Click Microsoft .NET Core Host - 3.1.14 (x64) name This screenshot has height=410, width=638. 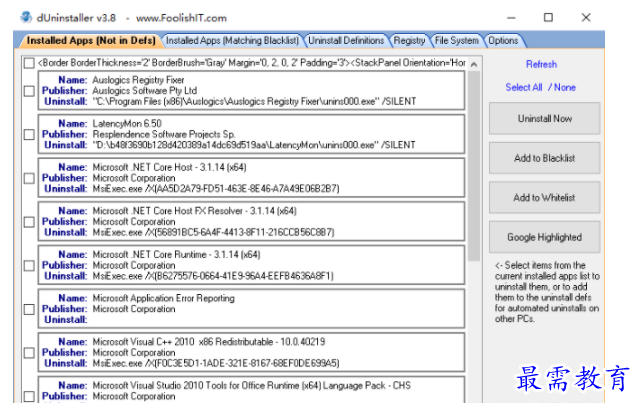coord(169,167)
